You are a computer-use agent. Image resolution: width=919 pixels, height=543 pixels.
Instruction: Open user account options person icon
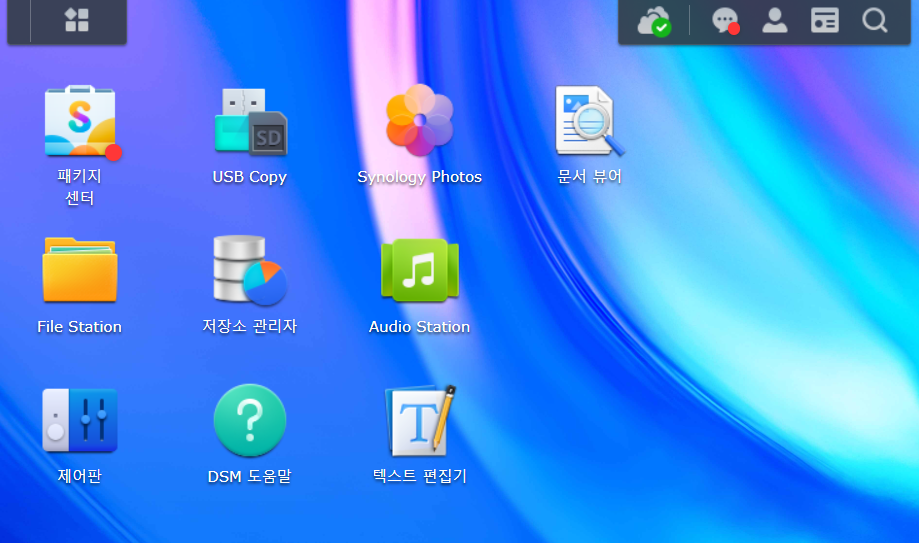tap(775, 20)
